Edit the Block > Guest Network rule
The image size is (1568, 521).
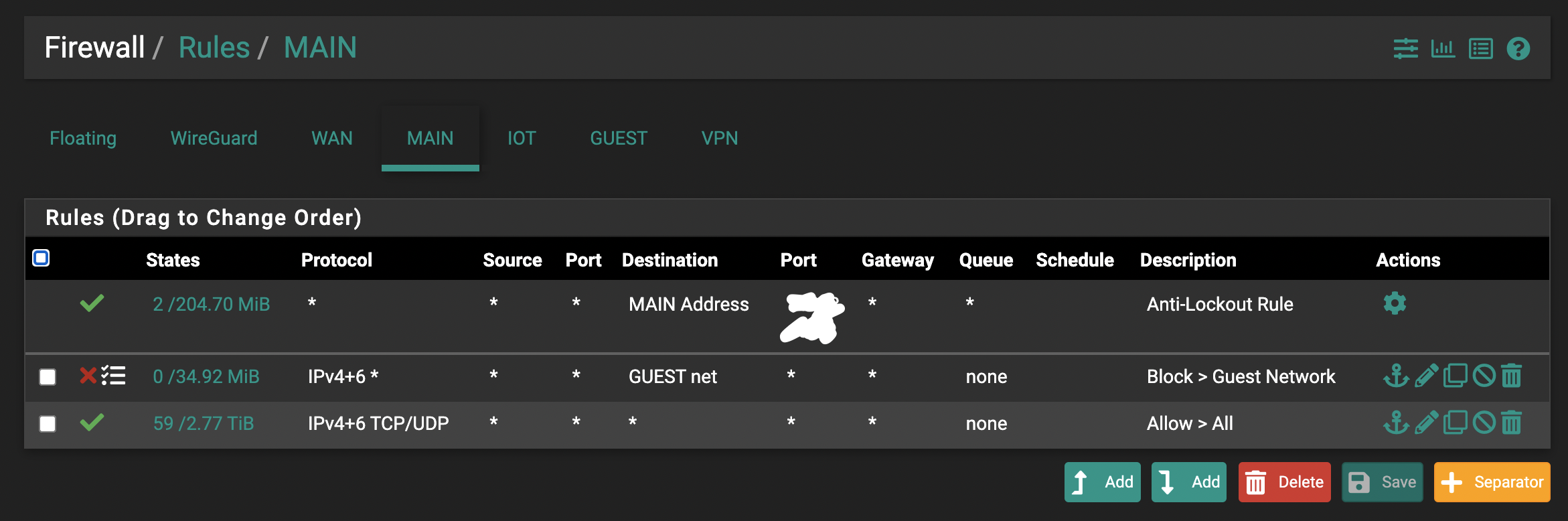pos(1426,376)
